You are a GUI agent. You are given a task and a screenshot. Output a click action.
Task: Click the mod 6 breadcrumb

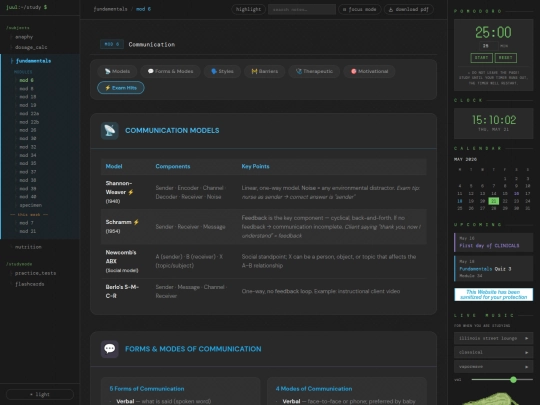click(143, 9)
